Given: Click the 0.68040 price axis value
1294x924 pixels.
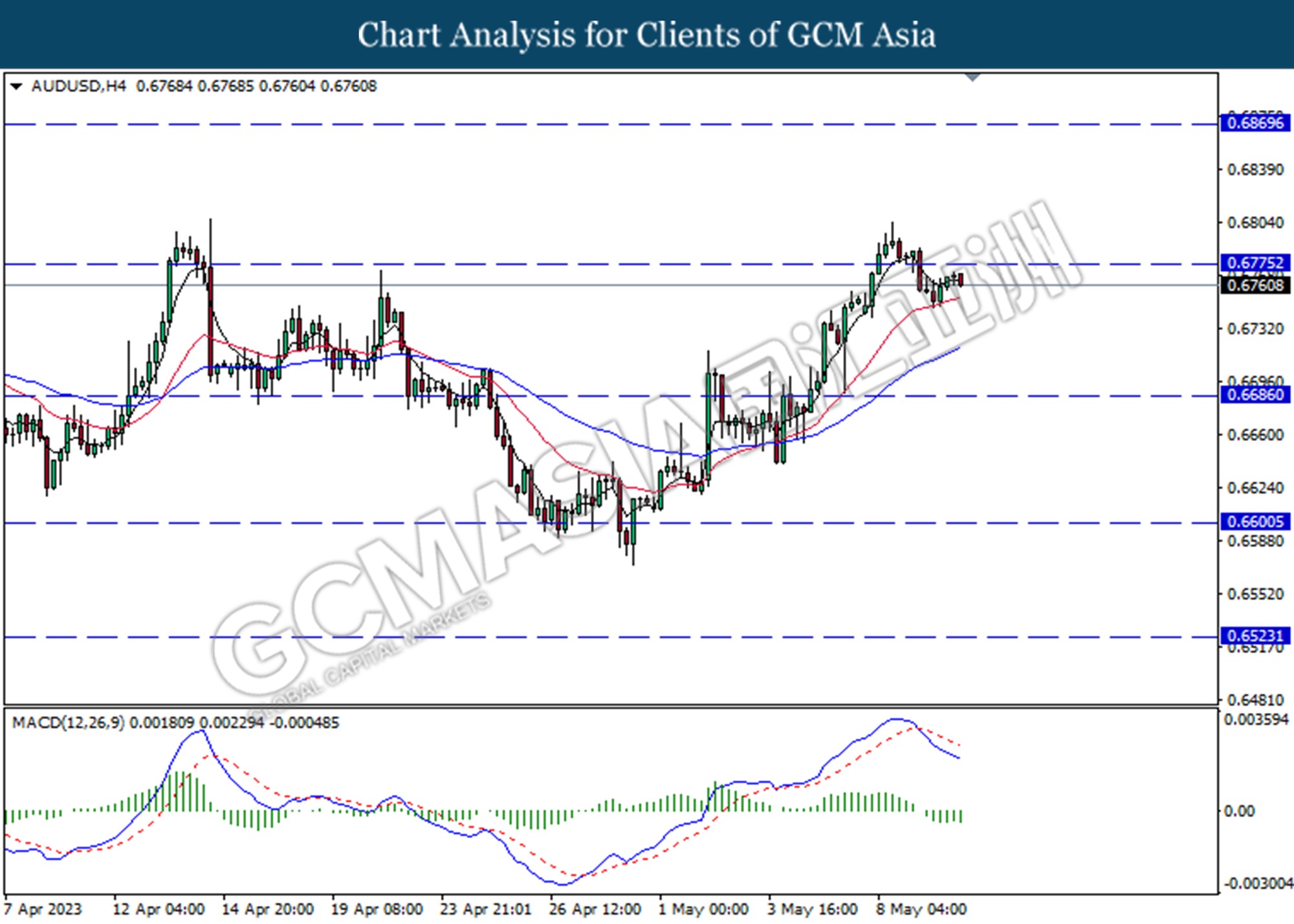Looking at the screenshot, I should pyautogui.click(x=1255, y=223).
